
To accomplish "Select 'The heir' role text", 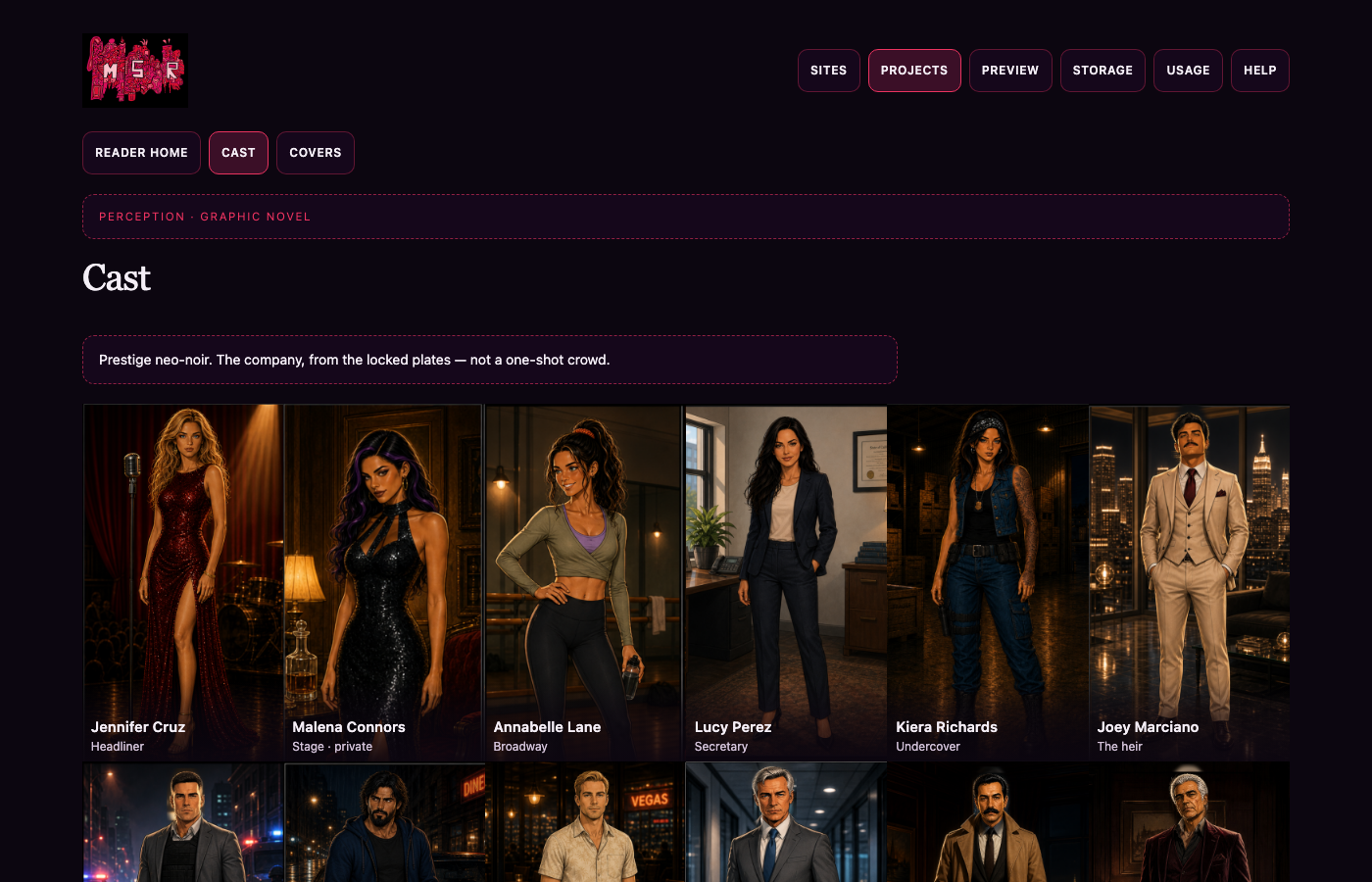I will coord(1120,747).
